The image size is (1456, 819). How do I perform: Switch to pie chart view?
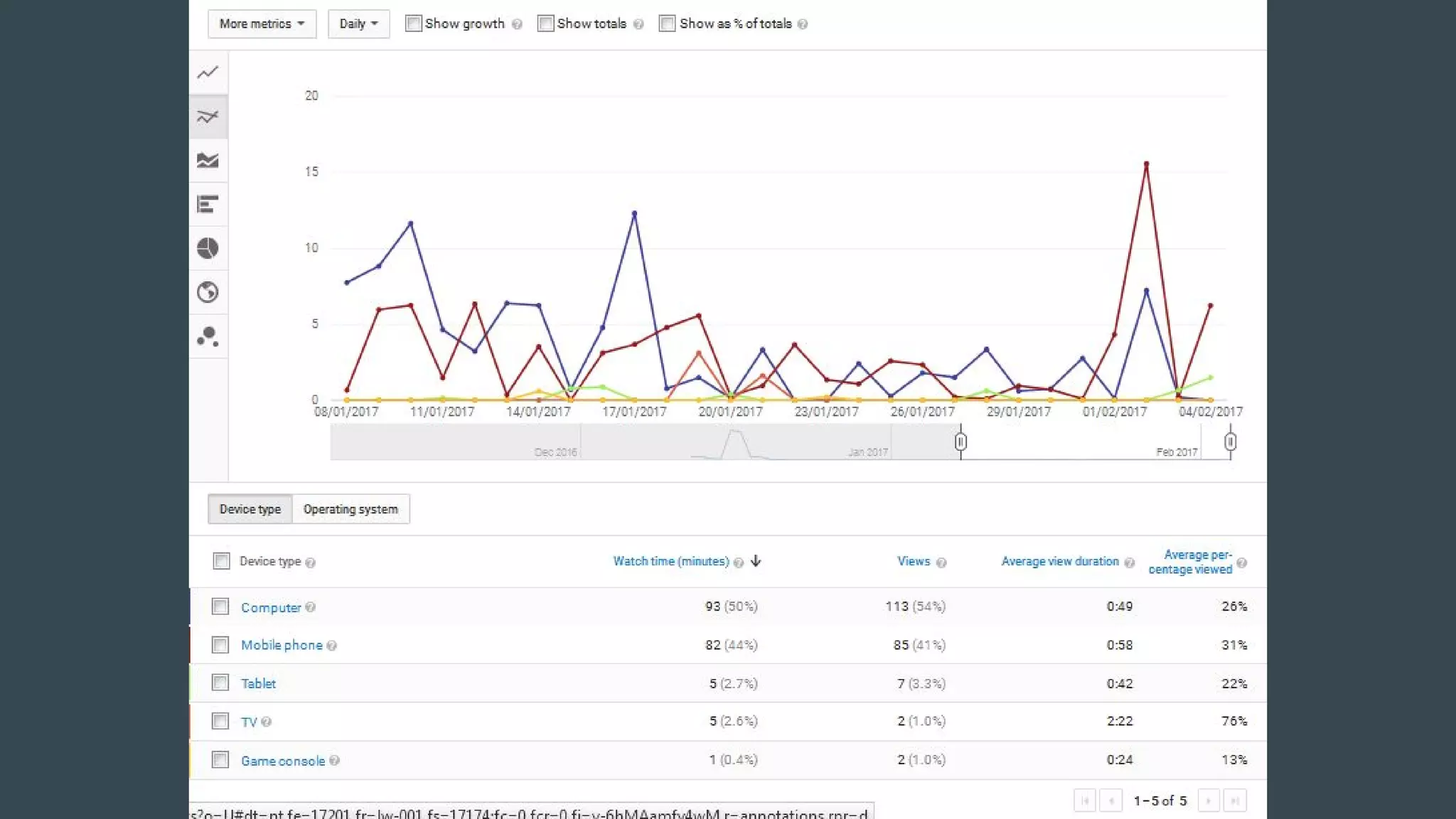tap(208, 248)
